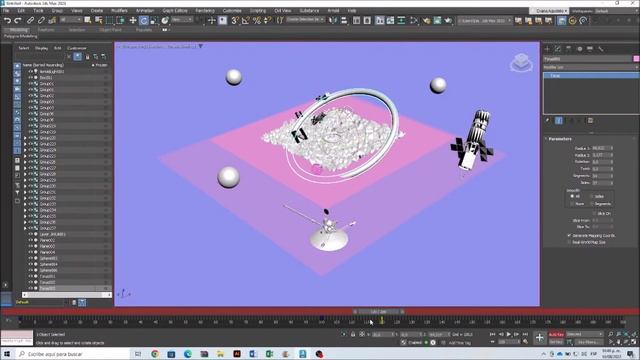Viewport: 640px width, 360px height.
Task: Open the Display panel tab icon
Action: coord(590,49)
